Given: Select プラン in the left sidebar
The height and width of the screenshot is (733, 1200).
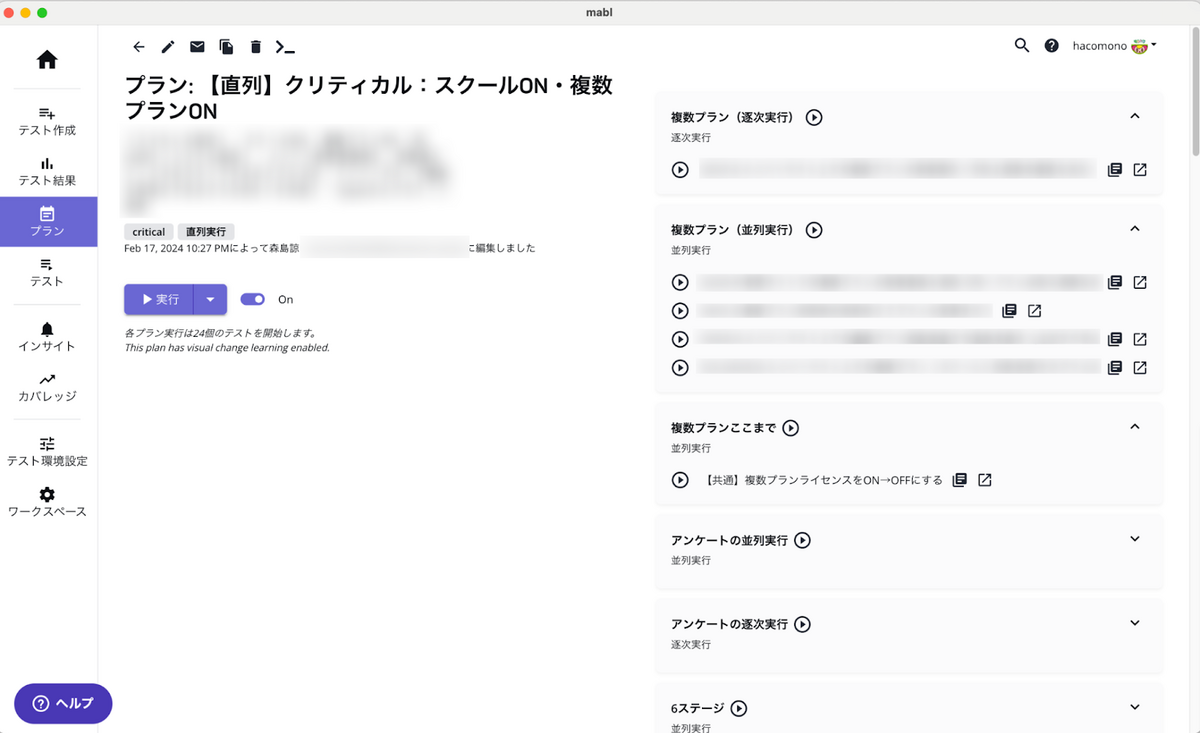Looking at the screenshot, I should tap(48, 221).
